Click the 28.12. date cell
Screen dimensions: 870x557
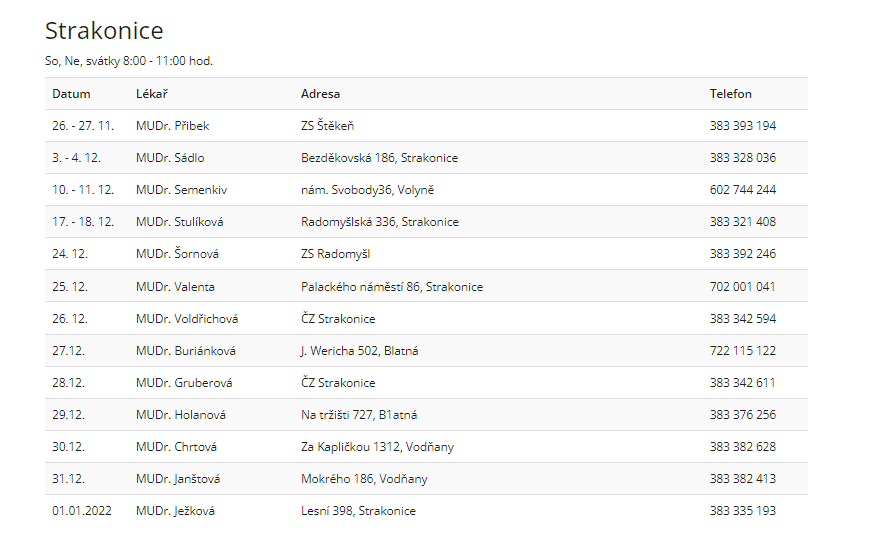70,383
